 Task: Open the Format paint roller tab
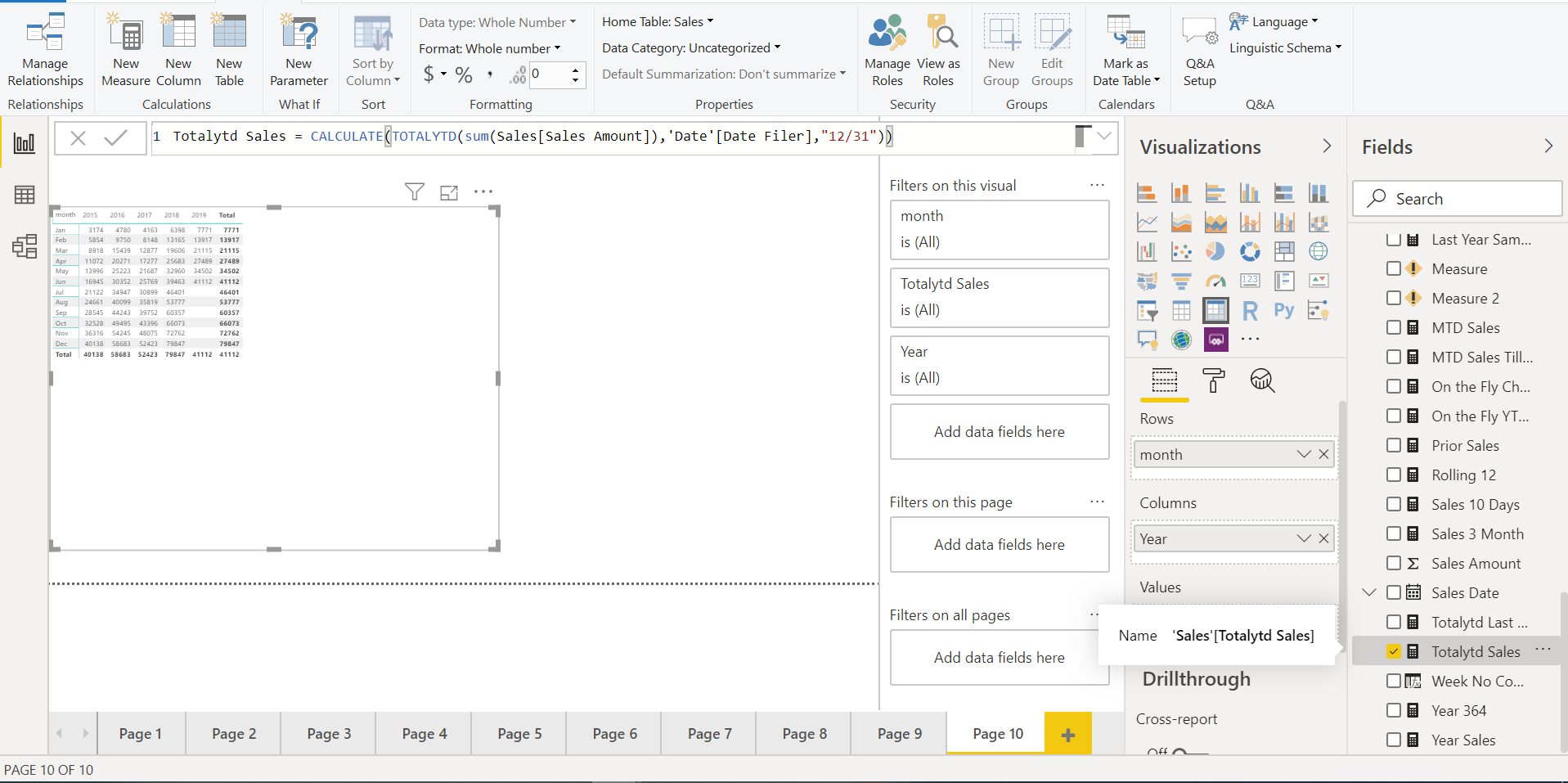click(x=1214, y=380)
